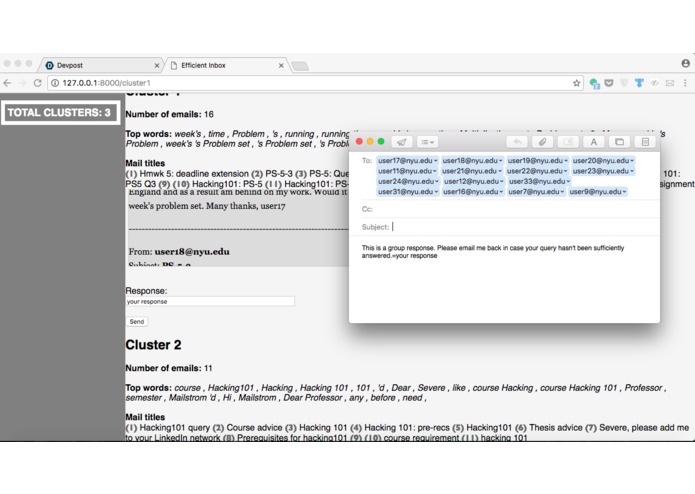
Task: Expand the user18@nyu.edu recipient dropdown
Action: 500,161
